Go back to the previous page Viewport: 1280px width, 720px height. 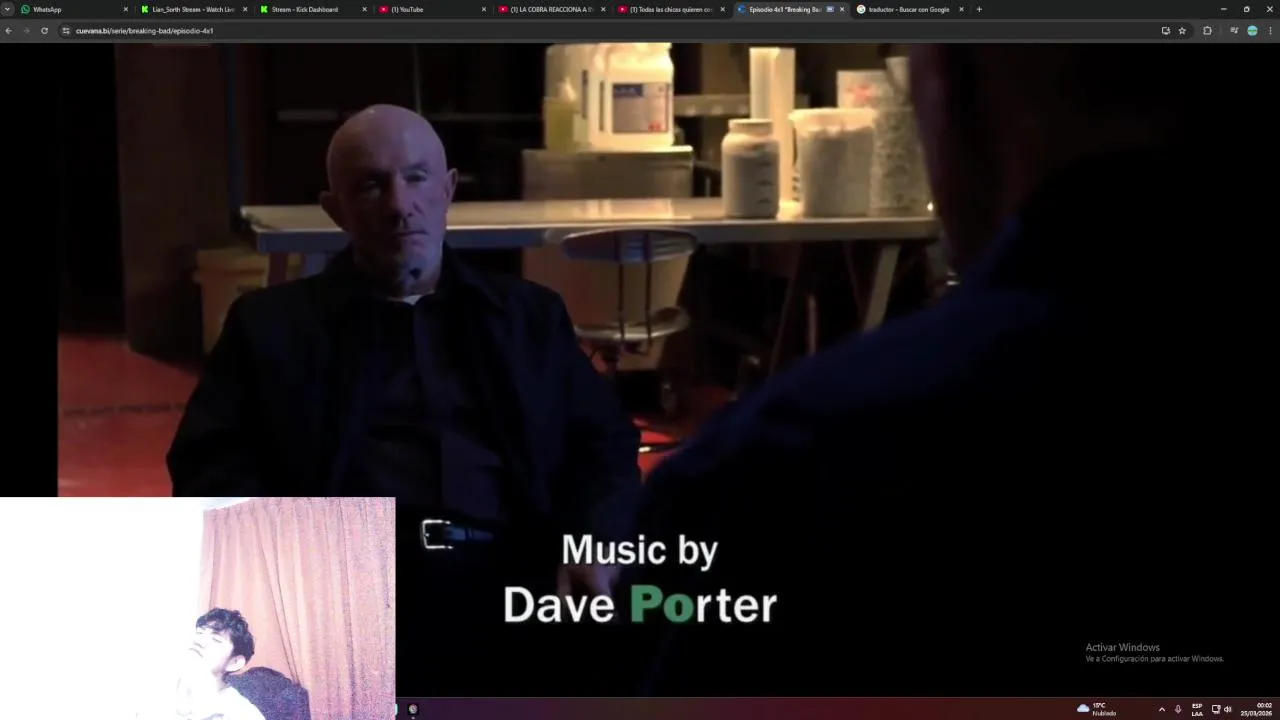click(9, 31)
